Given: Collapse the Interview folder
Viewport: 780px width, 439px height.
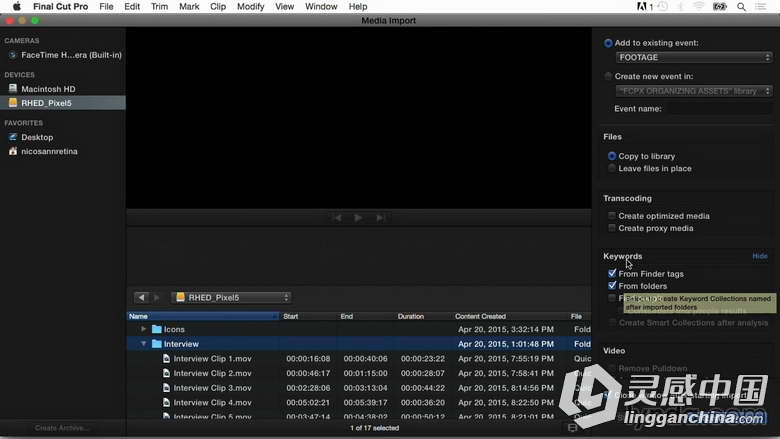Looking at the screenshot, I should (143, 344).
